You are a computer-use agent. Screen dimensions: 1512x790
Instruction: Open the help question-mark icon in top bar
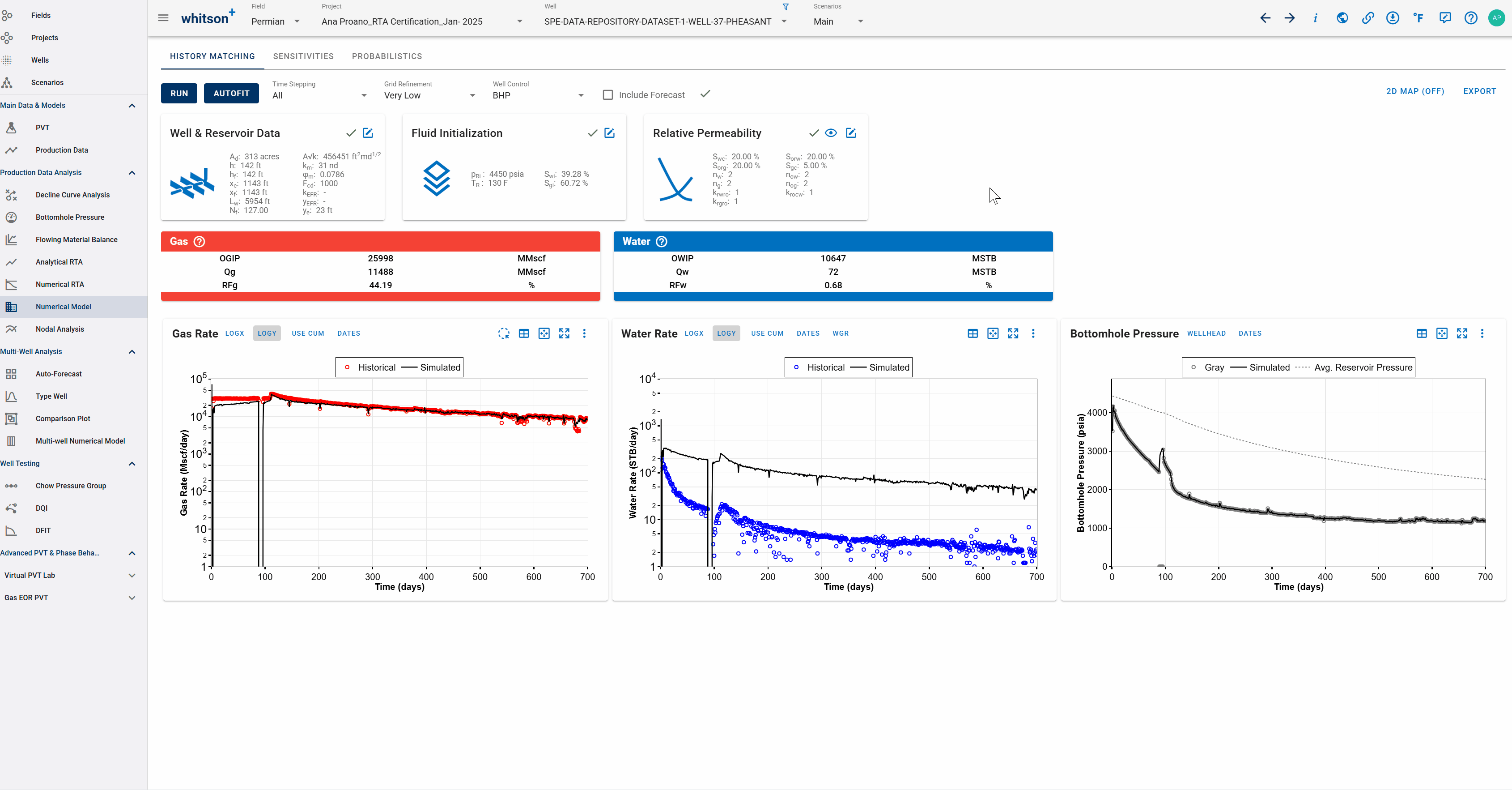(x=1471, y=18)
